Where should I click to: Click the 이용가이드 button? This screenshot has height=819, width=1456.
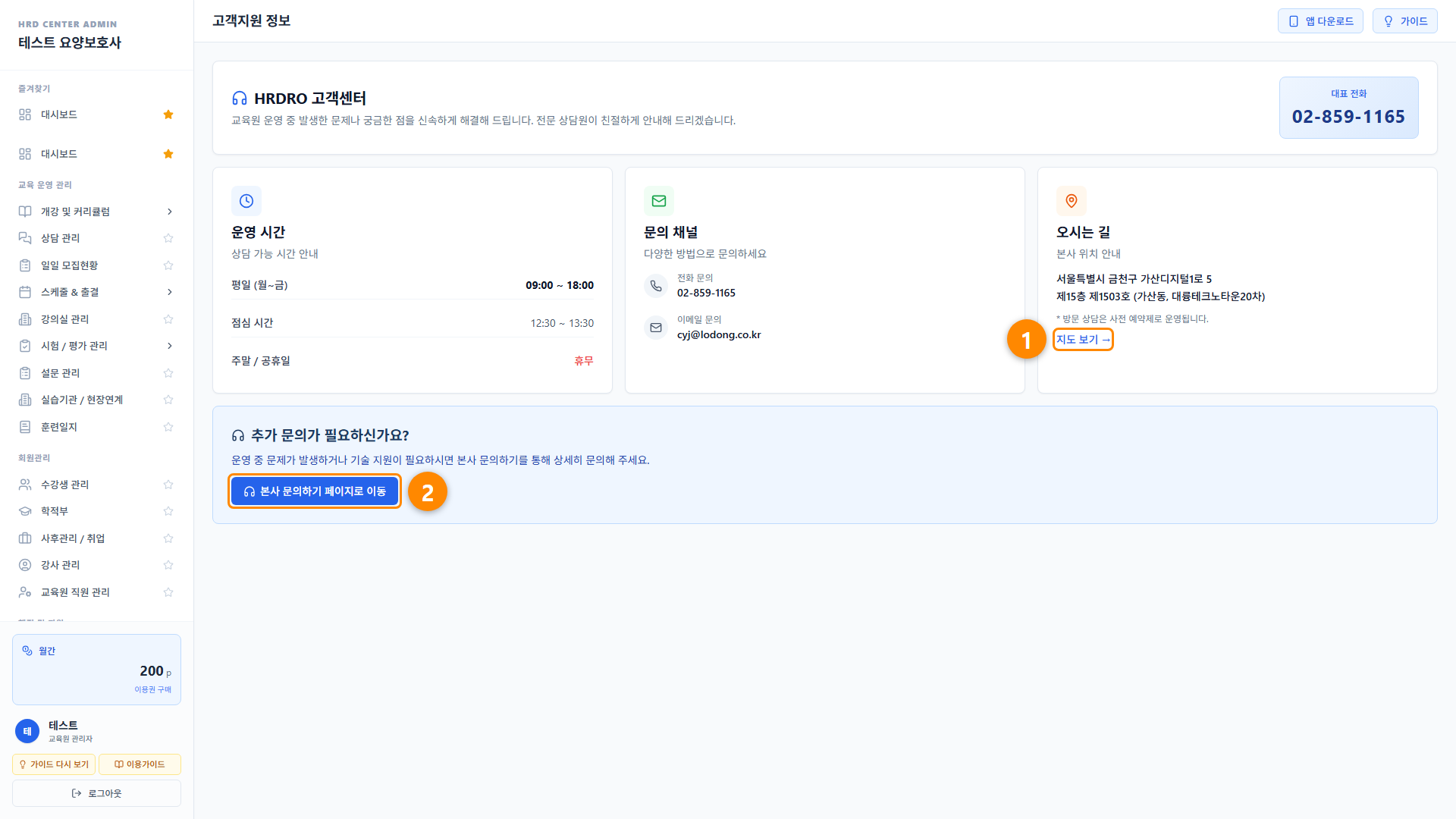point(140,764)
